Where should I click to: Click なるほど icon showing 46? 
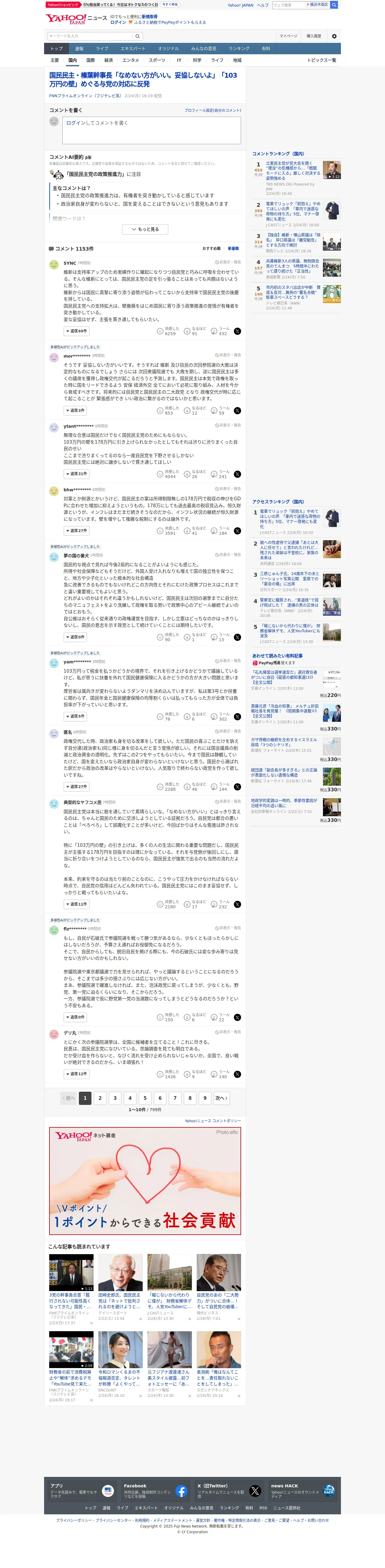[x=188, y=787]
